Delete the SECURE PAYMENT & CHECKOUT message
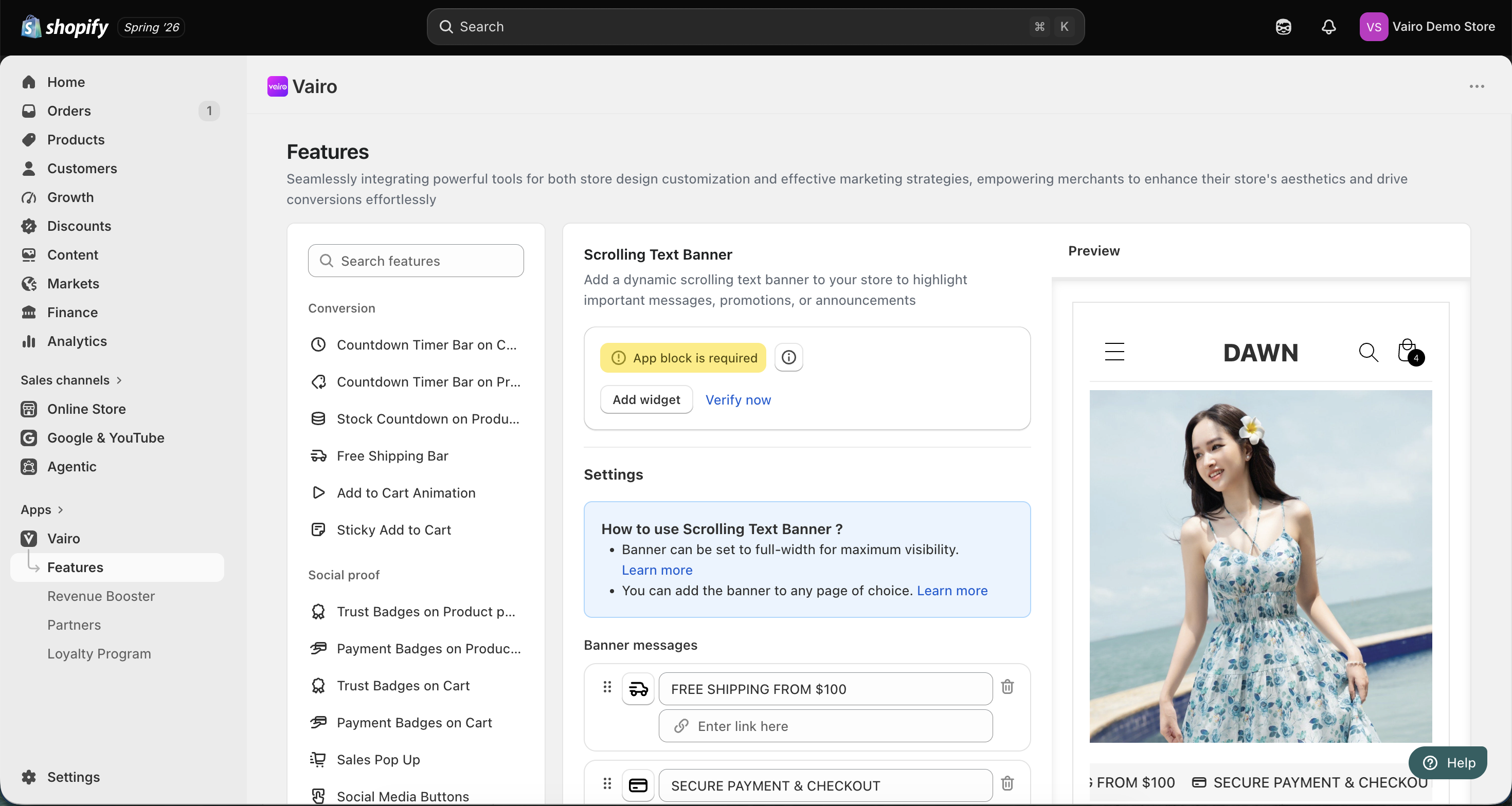The height and width of the screenshot is (806, 1512). (x=1007, y=783)
